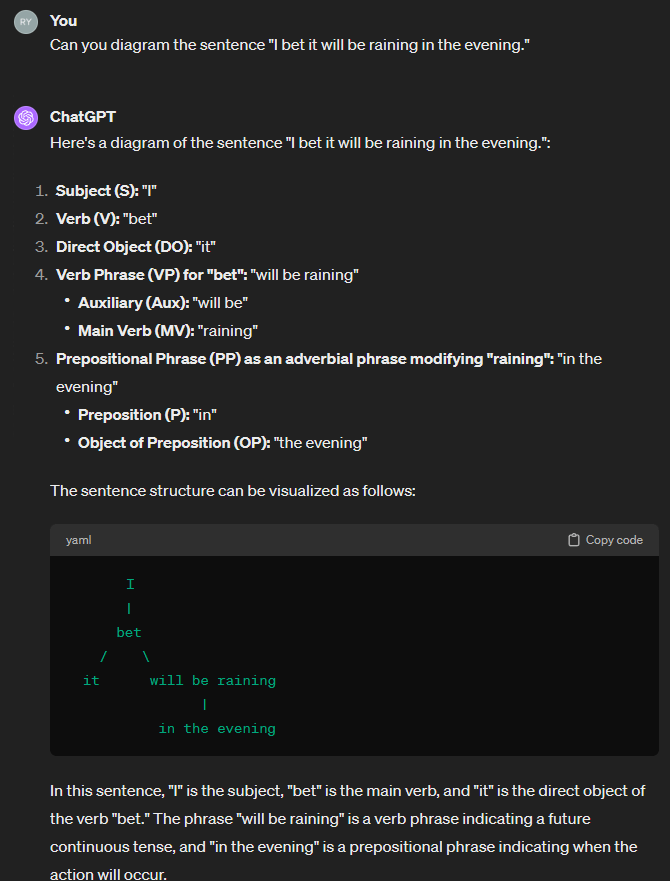This screenshot has width=670, height=881.
Task: Click the RY user avatar
Action: point(26,22)
